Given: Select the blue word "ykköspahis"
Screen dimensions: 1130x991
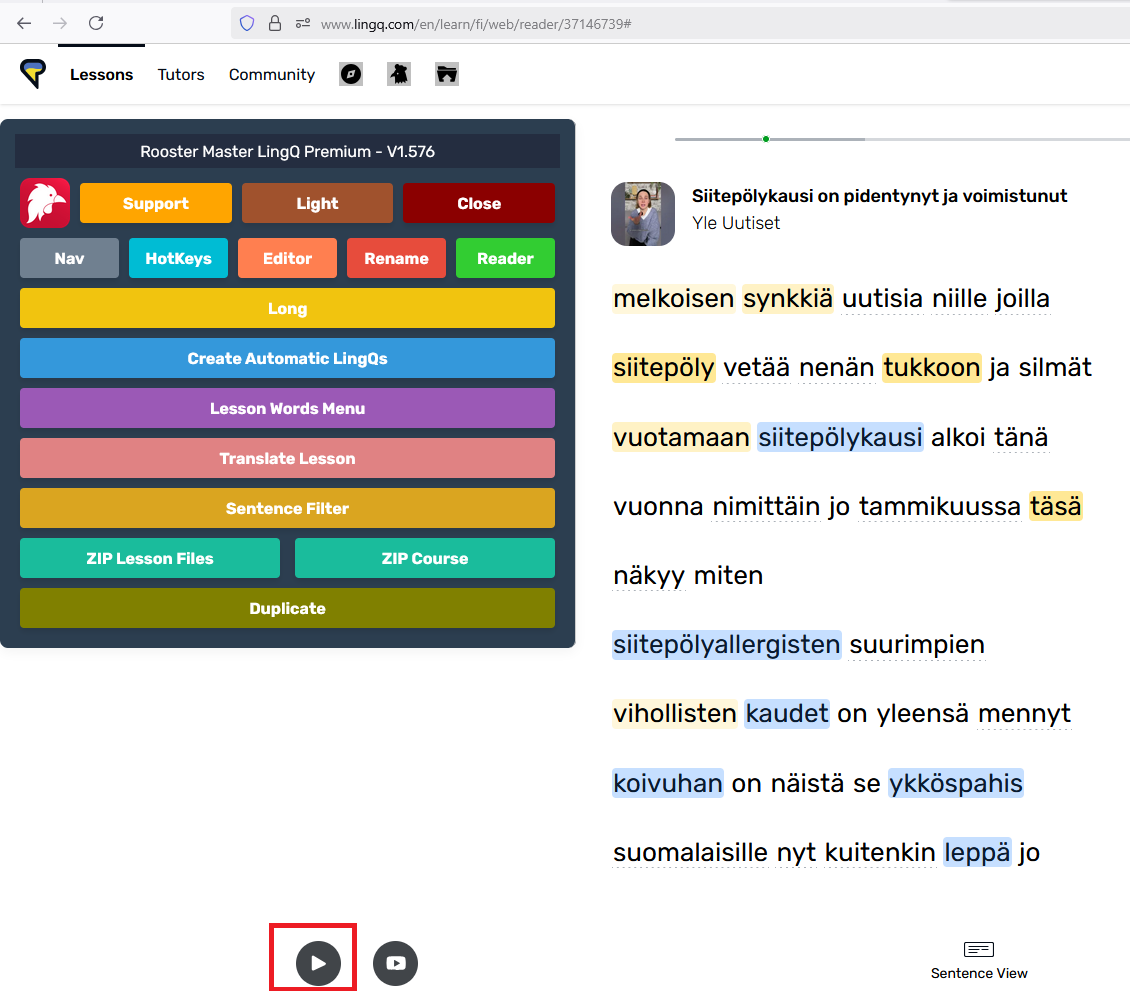Looking at the screenshot, I should coord(956,783).
